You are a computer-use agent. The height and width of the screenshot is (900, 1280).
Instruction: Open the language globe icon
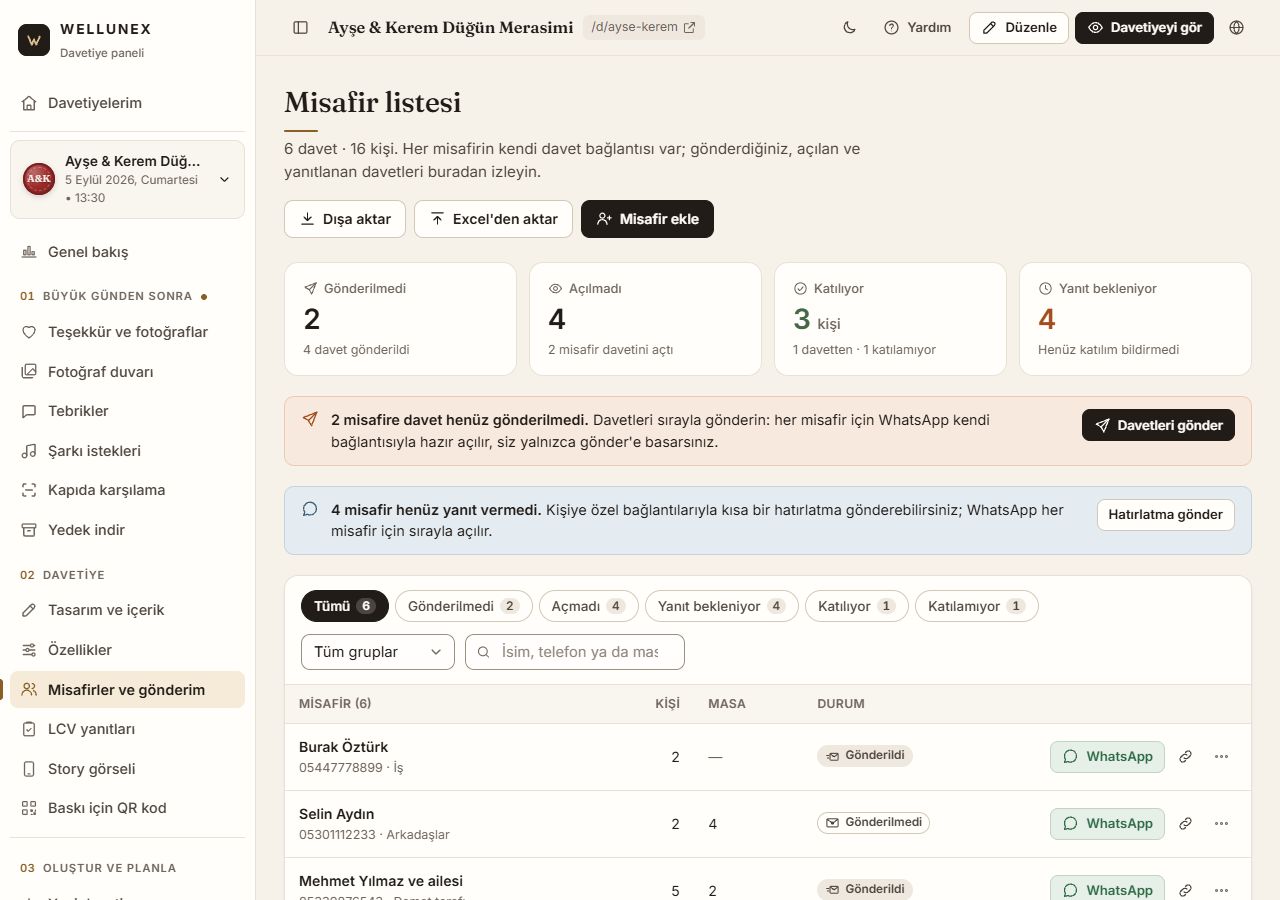click(1237, 28)
